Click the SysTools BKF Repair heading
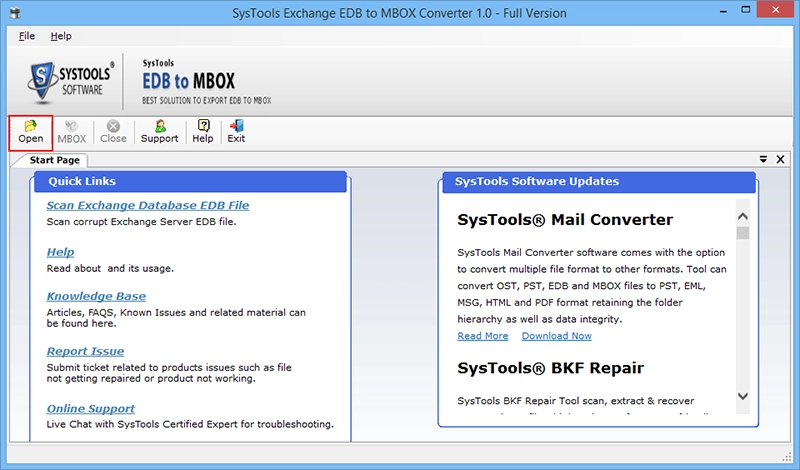This screenshot has height=470, width=800. coord(551,368)
